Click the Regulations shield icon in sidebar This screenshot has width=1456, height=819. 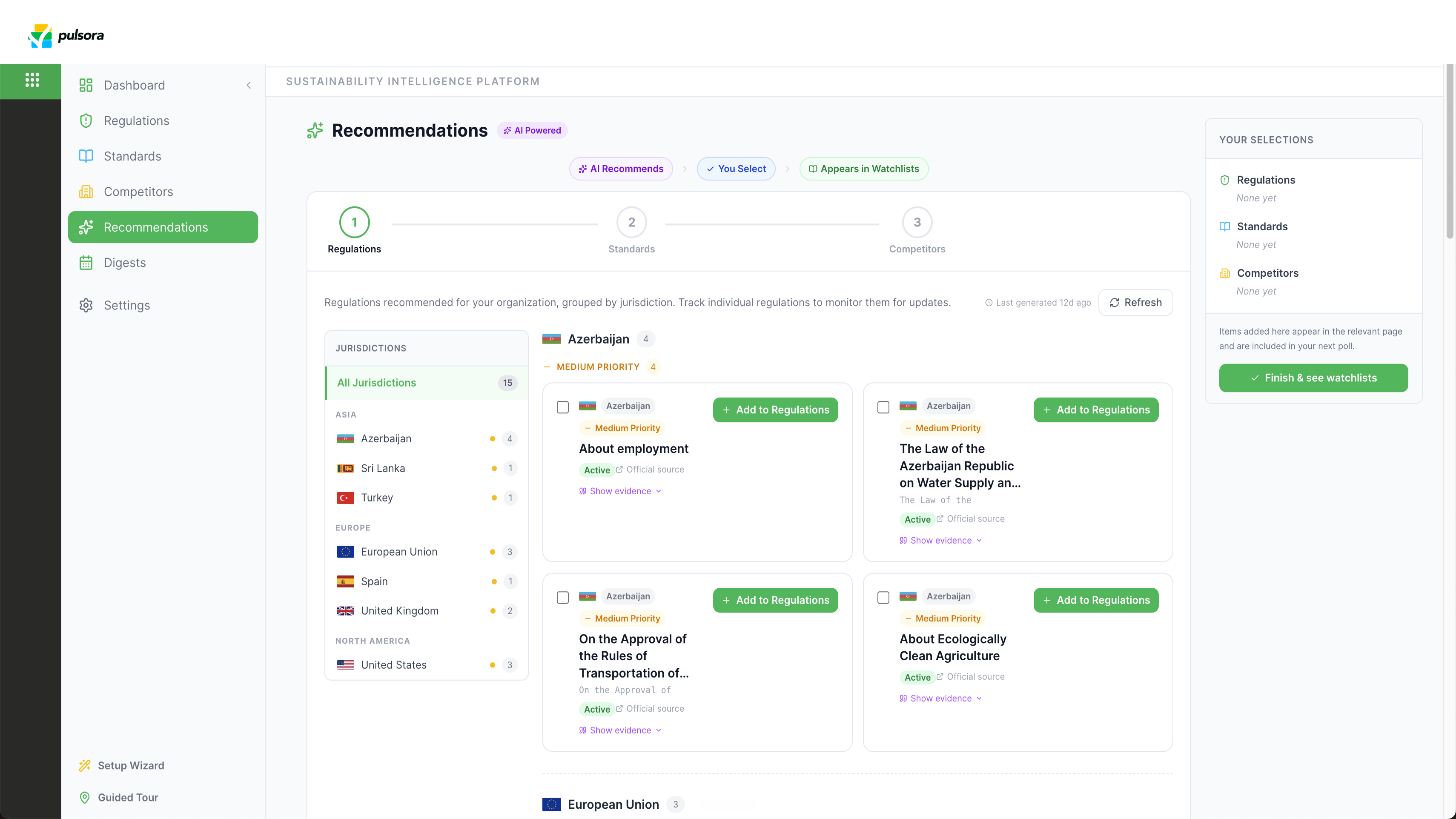tap(86, 121)
